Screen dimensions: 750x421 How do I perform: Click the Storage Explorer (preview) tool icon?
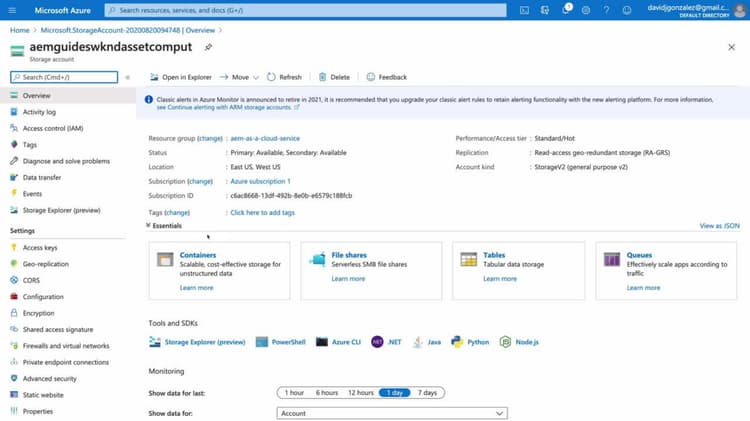pyautogui.click(x=154, y=342)
